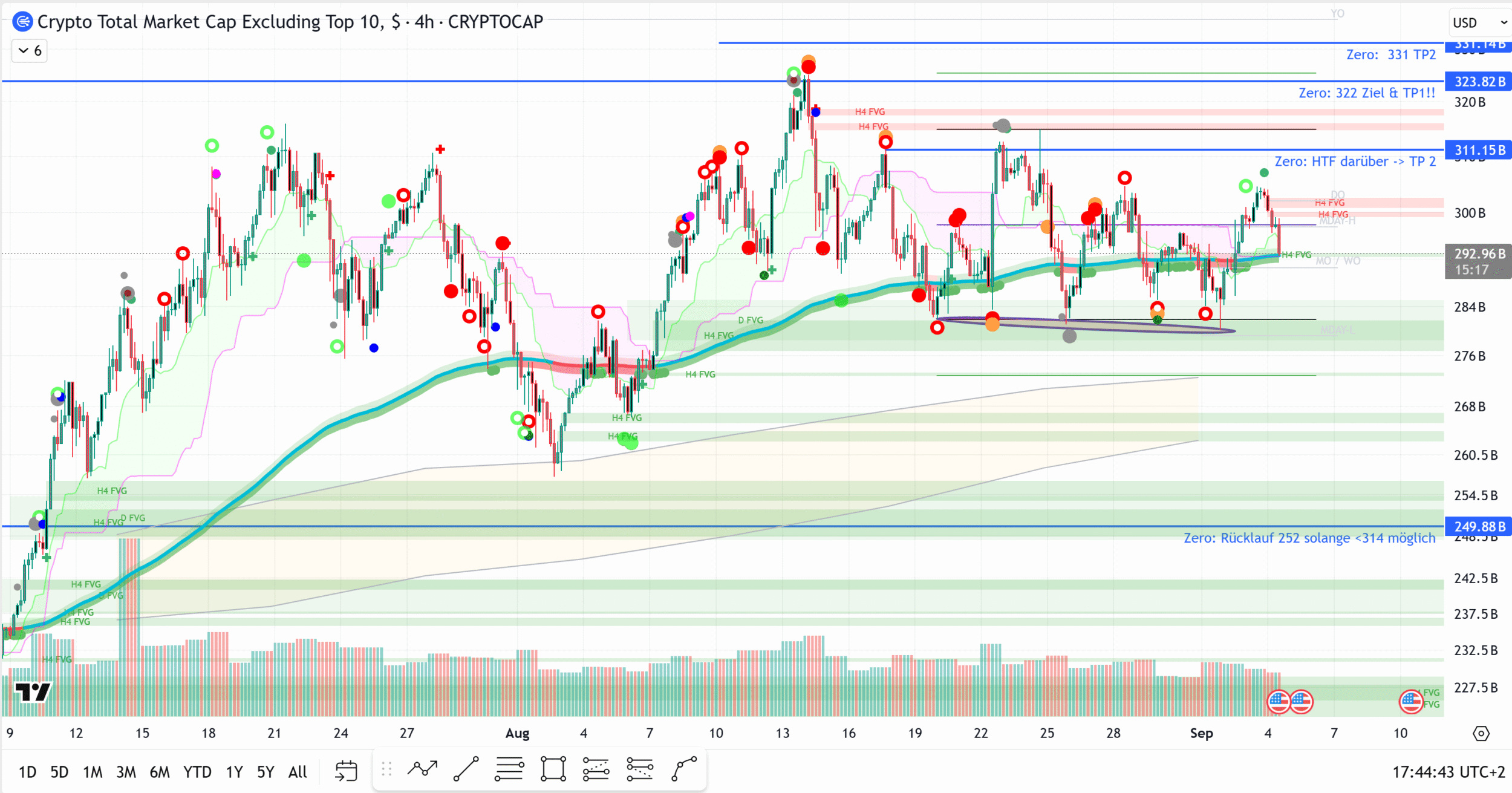
Task: Show All available data range
Action: pos(298,772)
